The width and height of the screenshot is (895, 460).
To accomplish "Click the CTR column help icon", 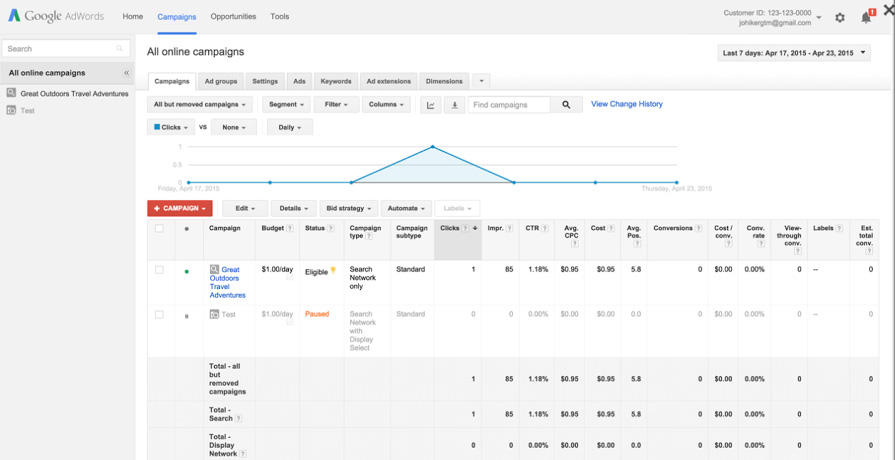I will (x=545, y=228).
